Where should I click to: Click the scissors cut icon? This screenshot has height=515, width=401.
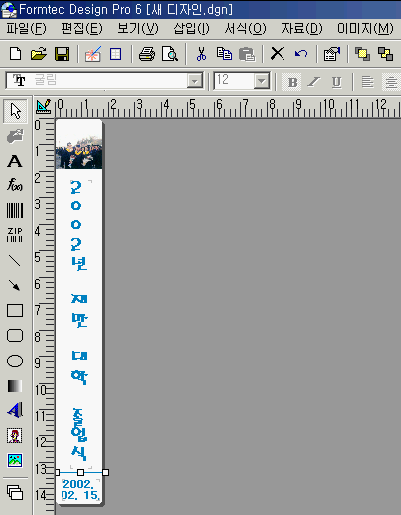point(201,54)
